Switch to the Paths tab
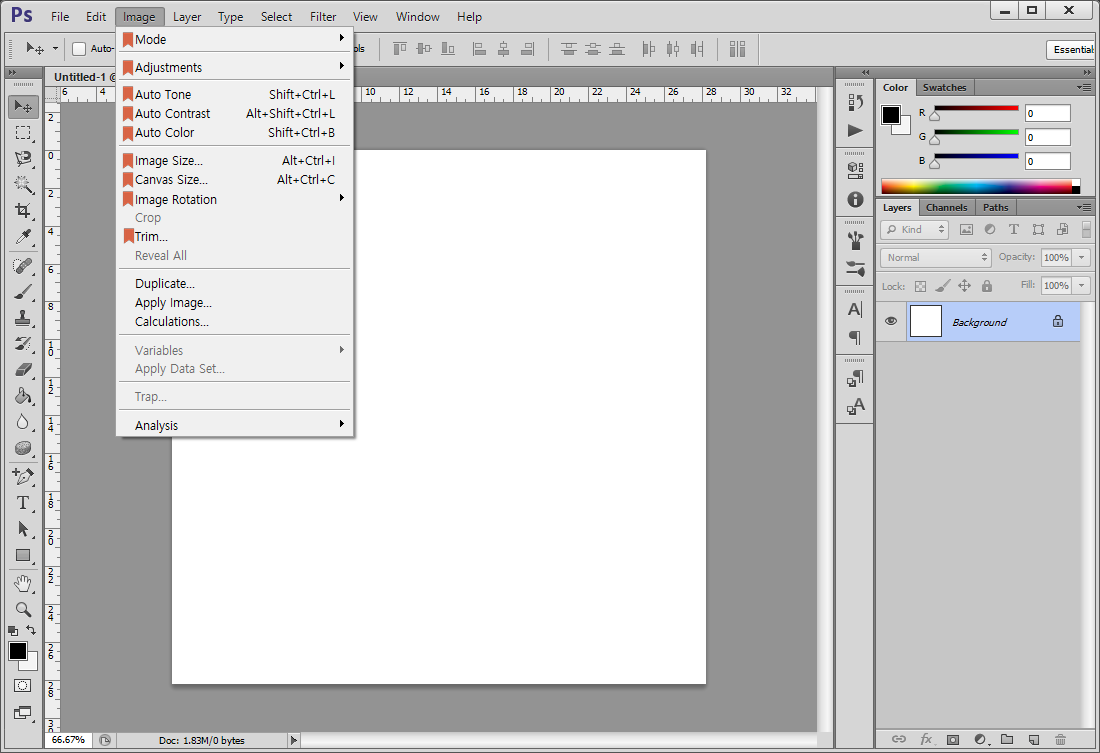Screen dimensions: 1100x753 click(x=995, y=208)
